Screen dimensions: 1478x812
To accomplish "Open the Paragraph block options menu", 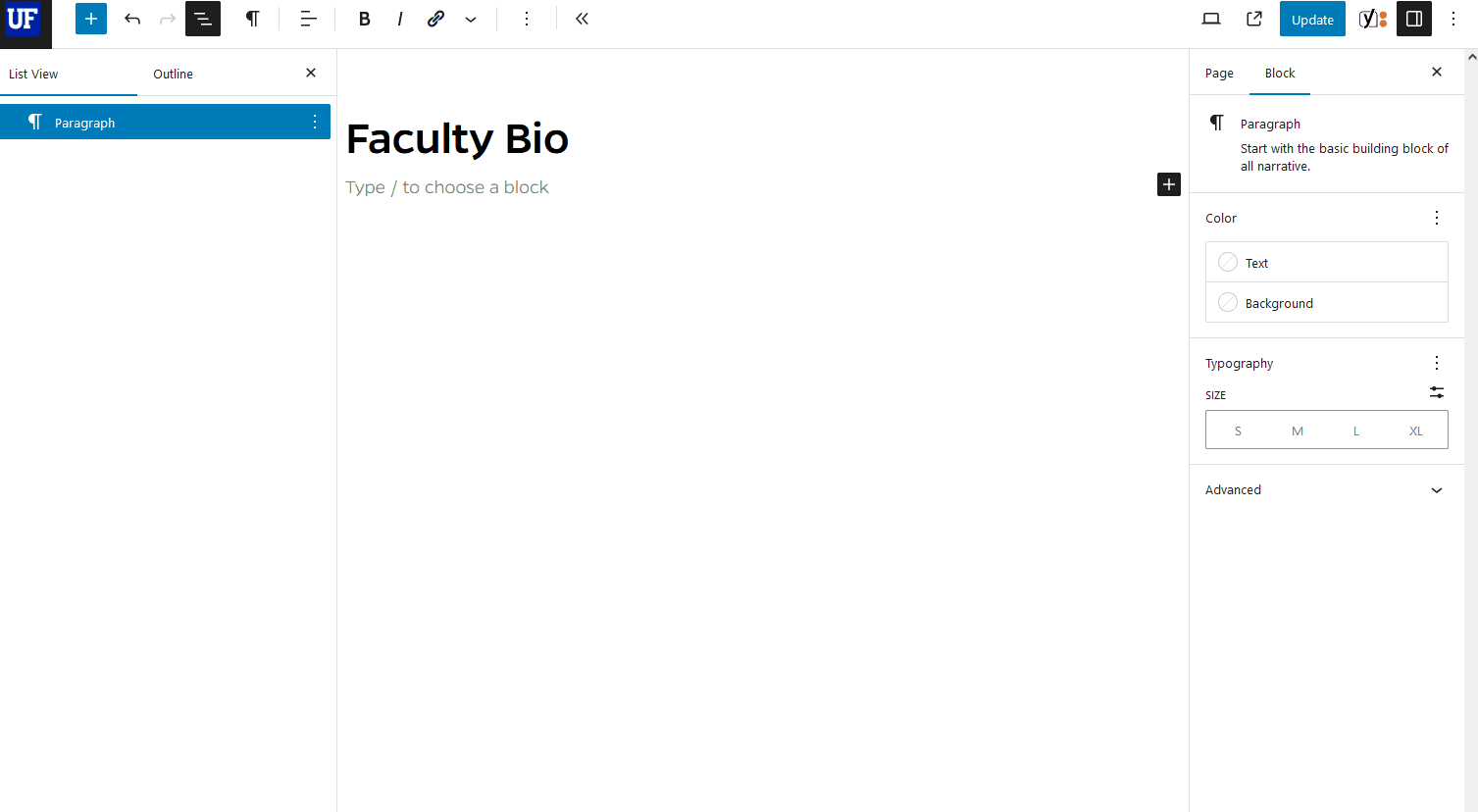I will (x=314, y=122).
